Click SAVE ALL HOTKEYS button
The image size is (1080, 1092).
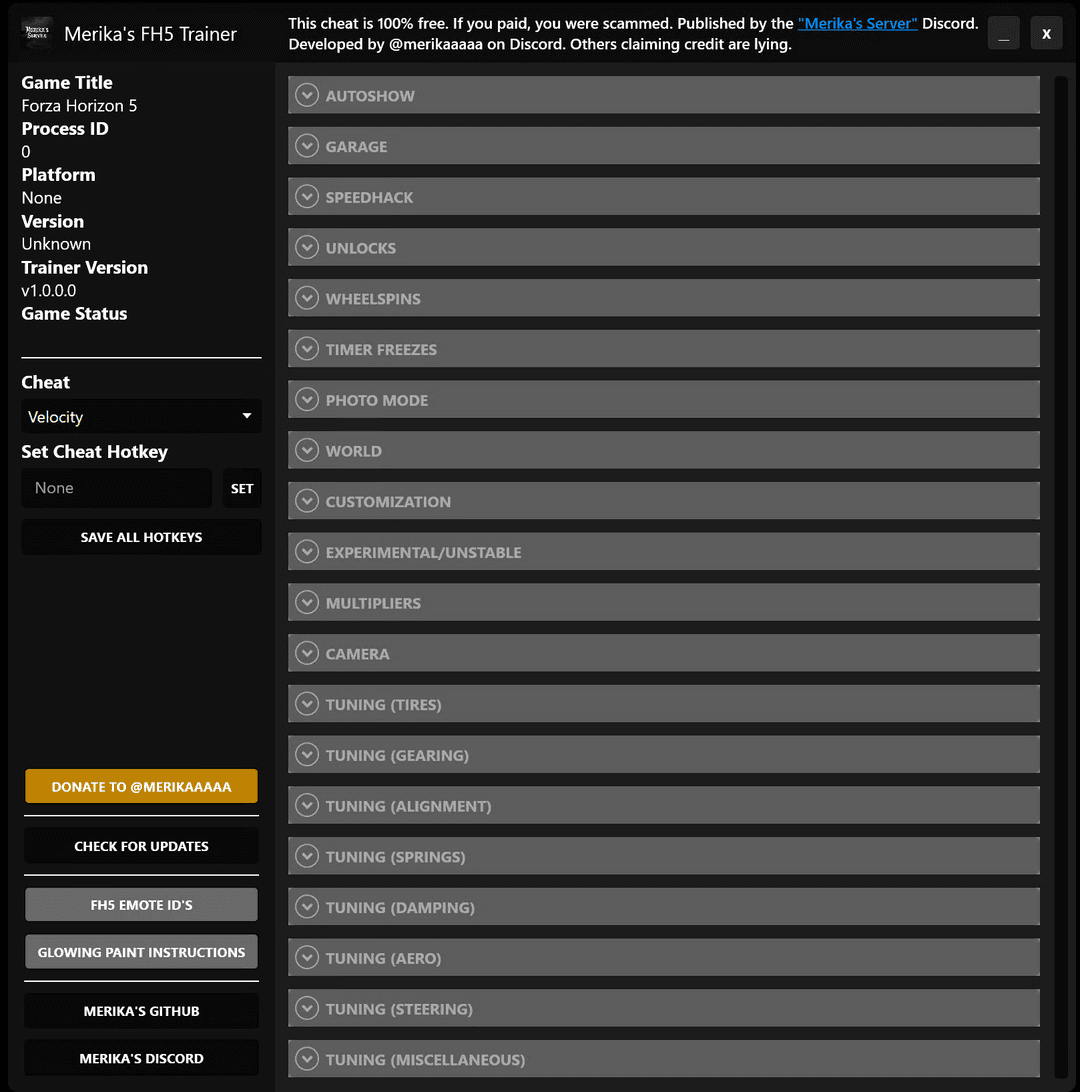141,537
